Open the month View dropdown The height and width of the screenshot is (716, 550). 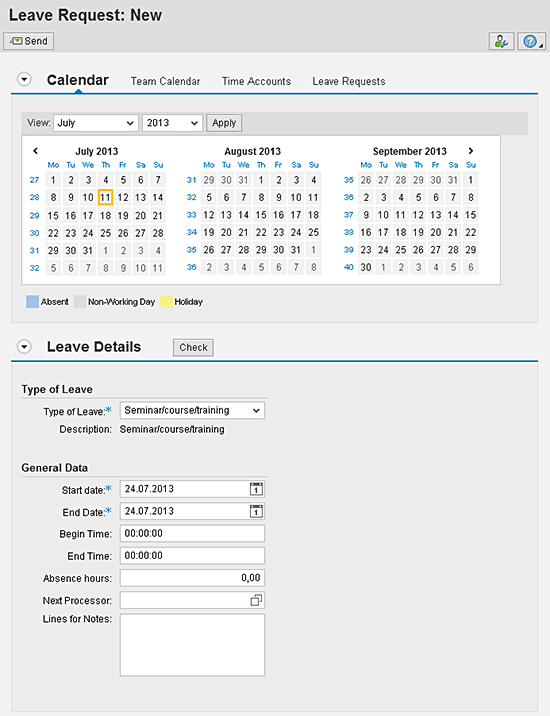click(96, 123)
